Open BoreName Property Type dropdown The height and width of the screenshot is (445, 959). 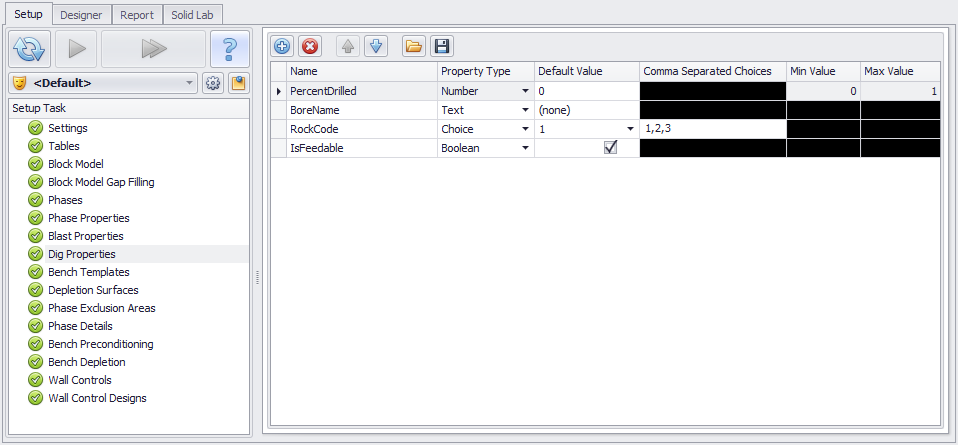(x=525, y=110)
